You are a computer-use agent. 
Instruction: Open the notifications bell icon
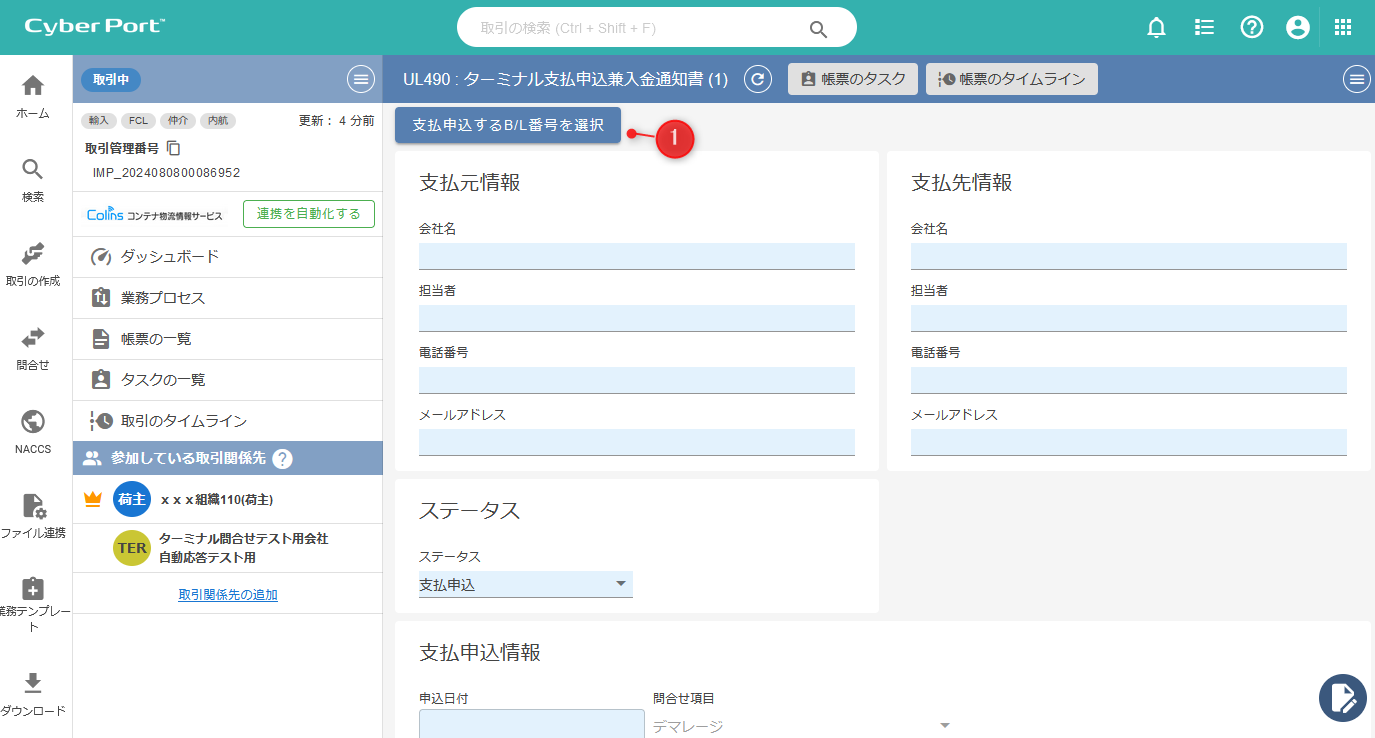click(x=1156, y=28)
